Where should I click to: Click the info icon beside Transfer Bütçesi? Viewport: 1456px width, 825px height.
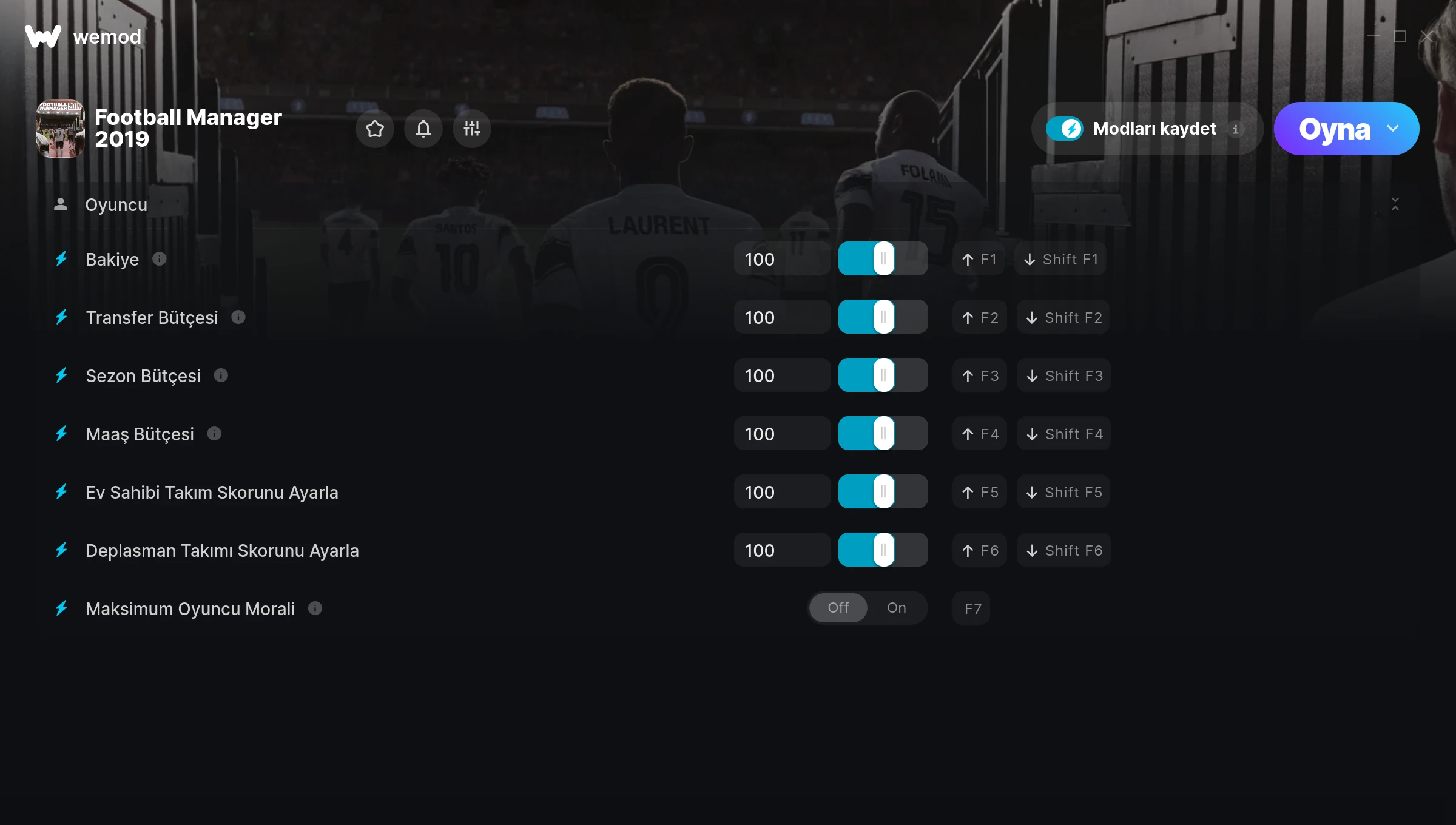[238, 317]
